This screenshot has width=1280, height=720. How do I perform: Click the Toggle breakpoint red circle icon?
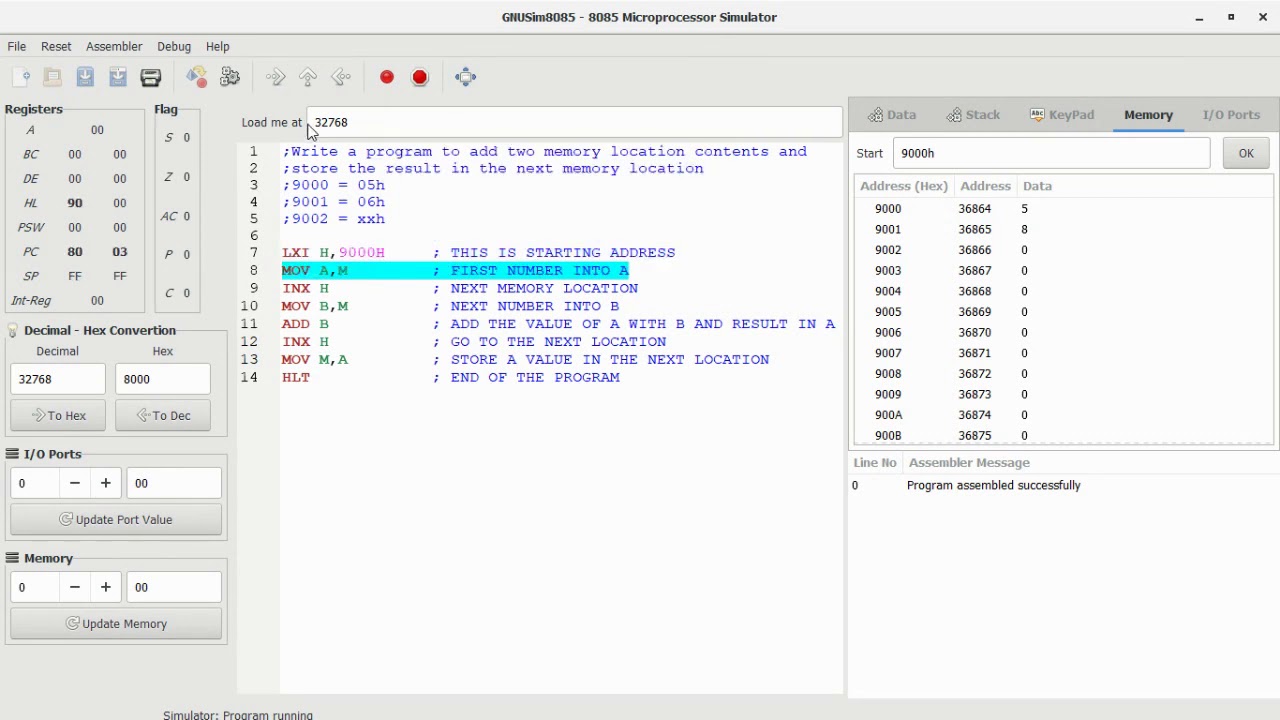point(387,77)
